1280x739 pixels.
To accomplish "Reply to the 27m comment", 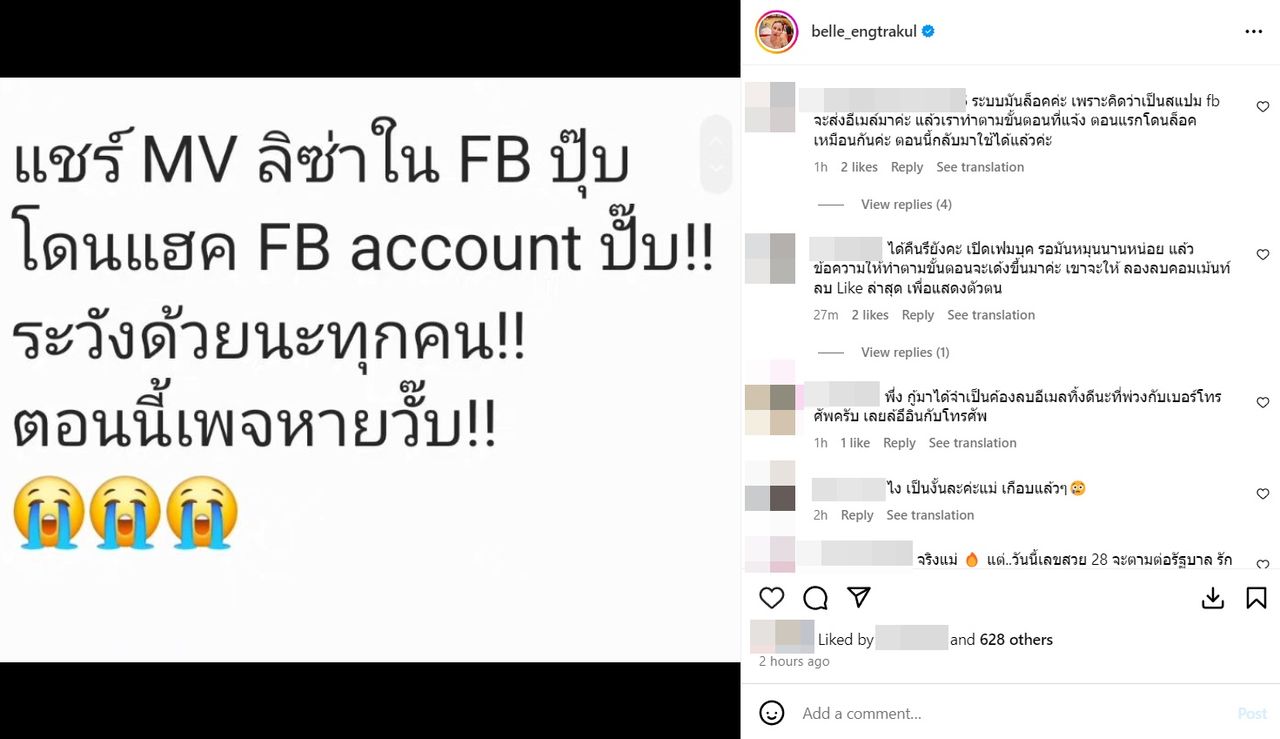I will coord(918,315).
